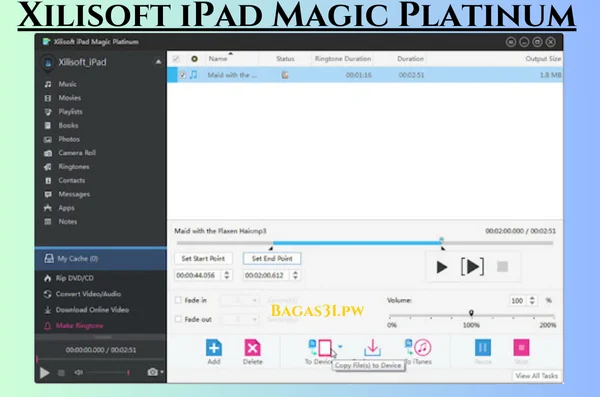Stop the sidebar mini player
The width and height of the screenshot is (600, 397).
coord(61,372)
